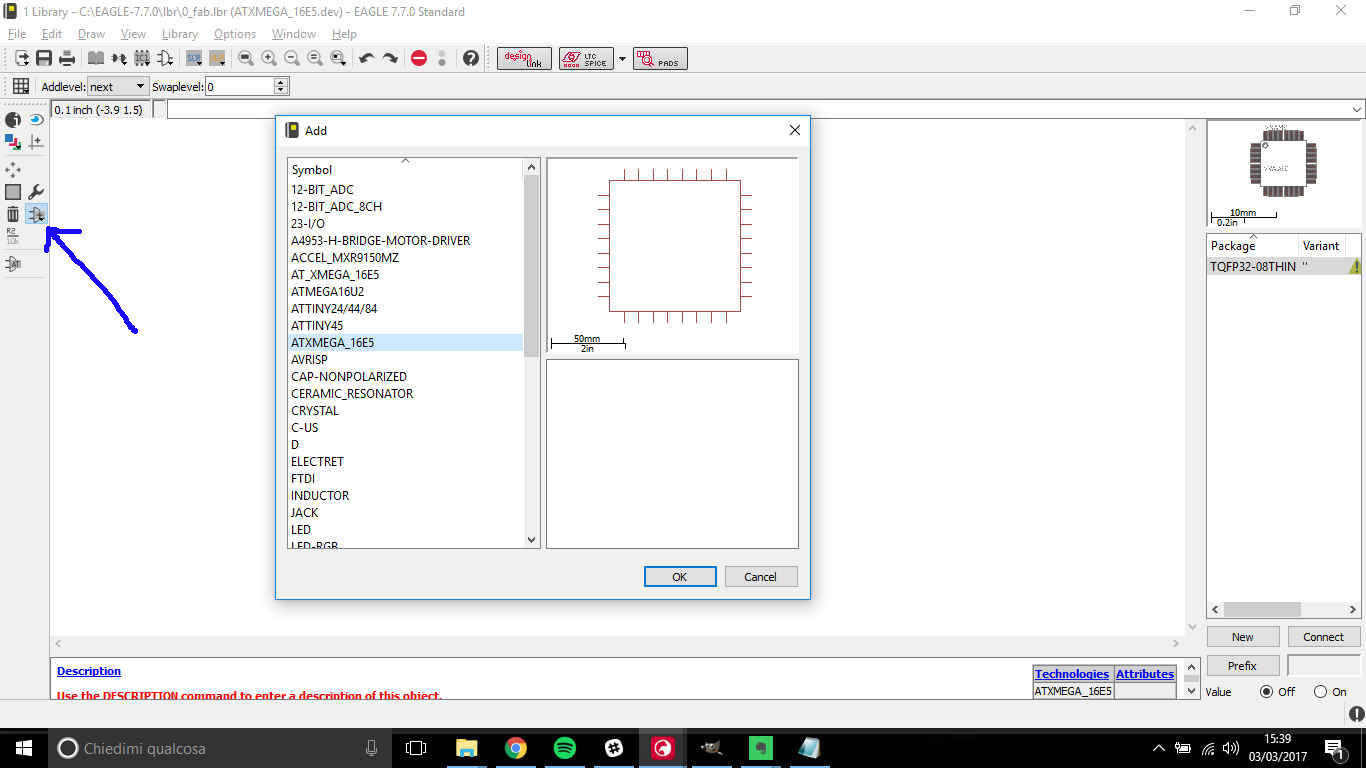Expand the arrow next to LTC Spice
The width and height of the screenshot is (1366, 768).
pyautogui.click(x=622, y=59)
